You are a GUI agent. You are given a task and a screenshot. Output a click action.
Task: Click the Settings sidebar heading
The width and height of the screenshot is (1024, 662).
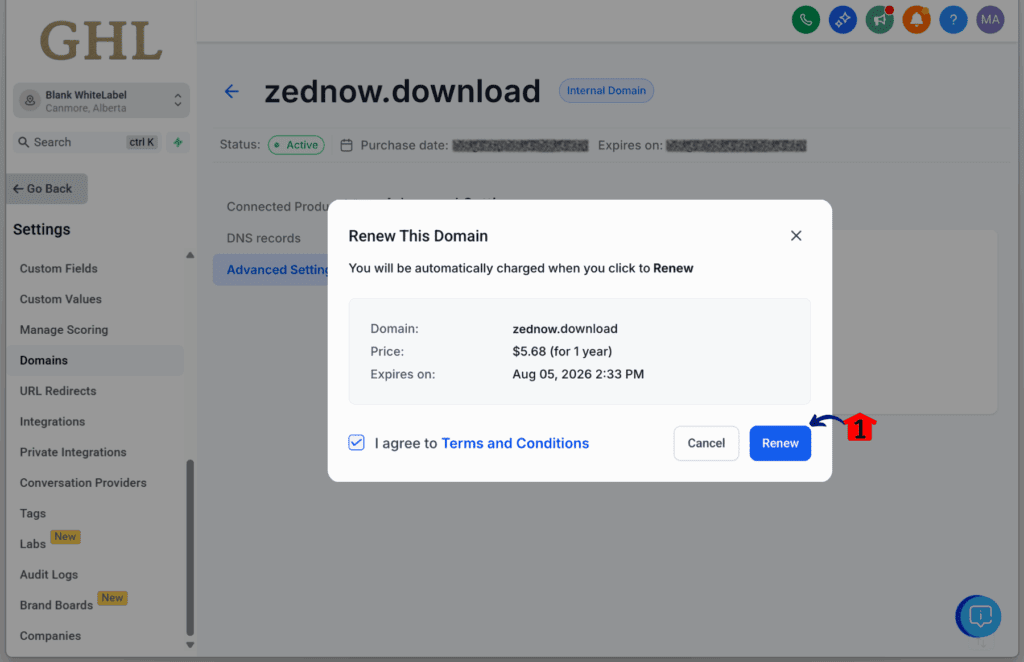pyautogui.click(x=42, y=230)
